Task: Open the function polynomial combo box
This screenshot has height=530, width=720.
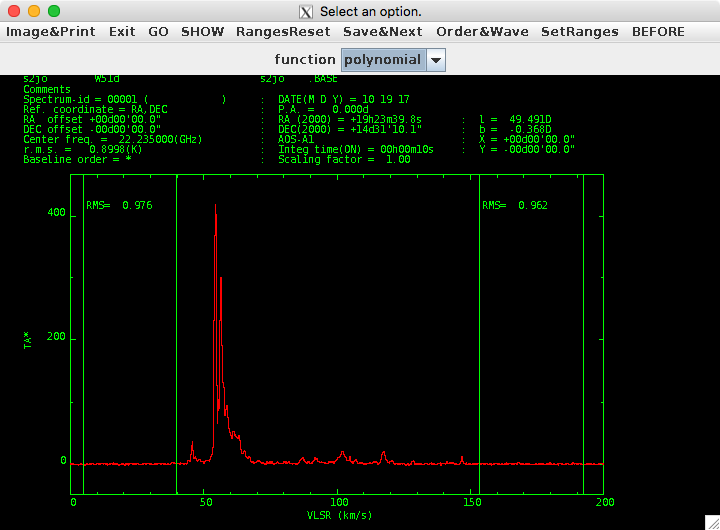Action: tap(393, 60)
